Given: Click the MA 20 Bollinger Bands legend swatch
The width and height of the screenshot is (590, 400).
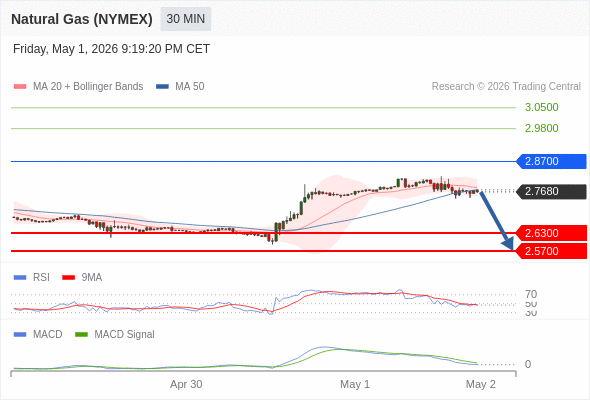Looking at the screenshot, I should (20, 87).
